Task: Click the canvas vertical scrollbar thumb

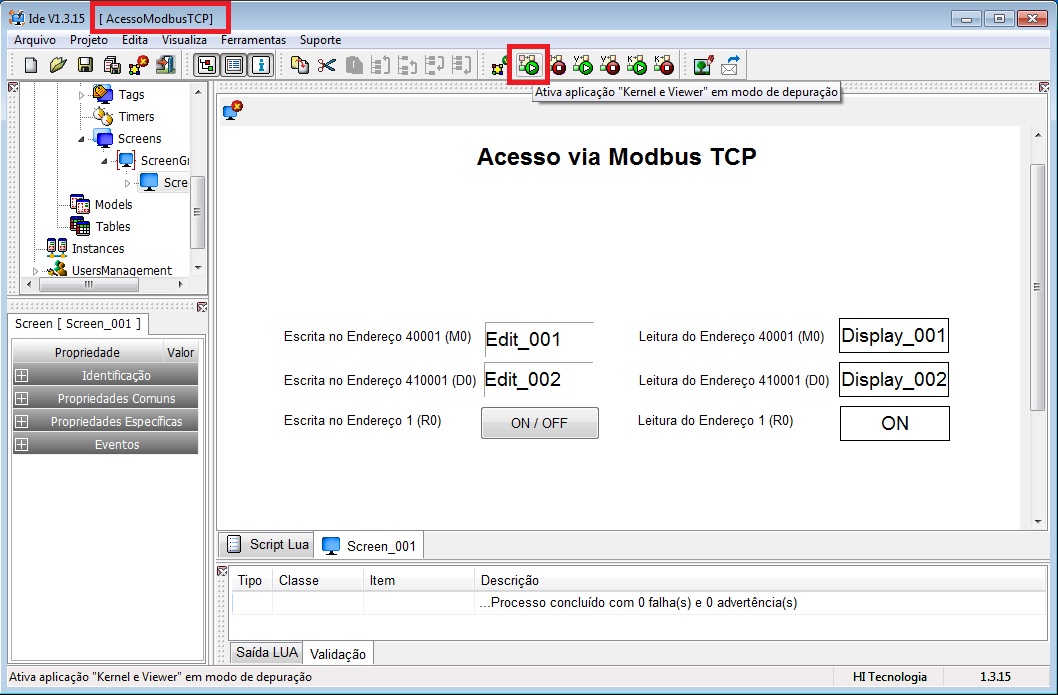Action: tap(1038, 287)
